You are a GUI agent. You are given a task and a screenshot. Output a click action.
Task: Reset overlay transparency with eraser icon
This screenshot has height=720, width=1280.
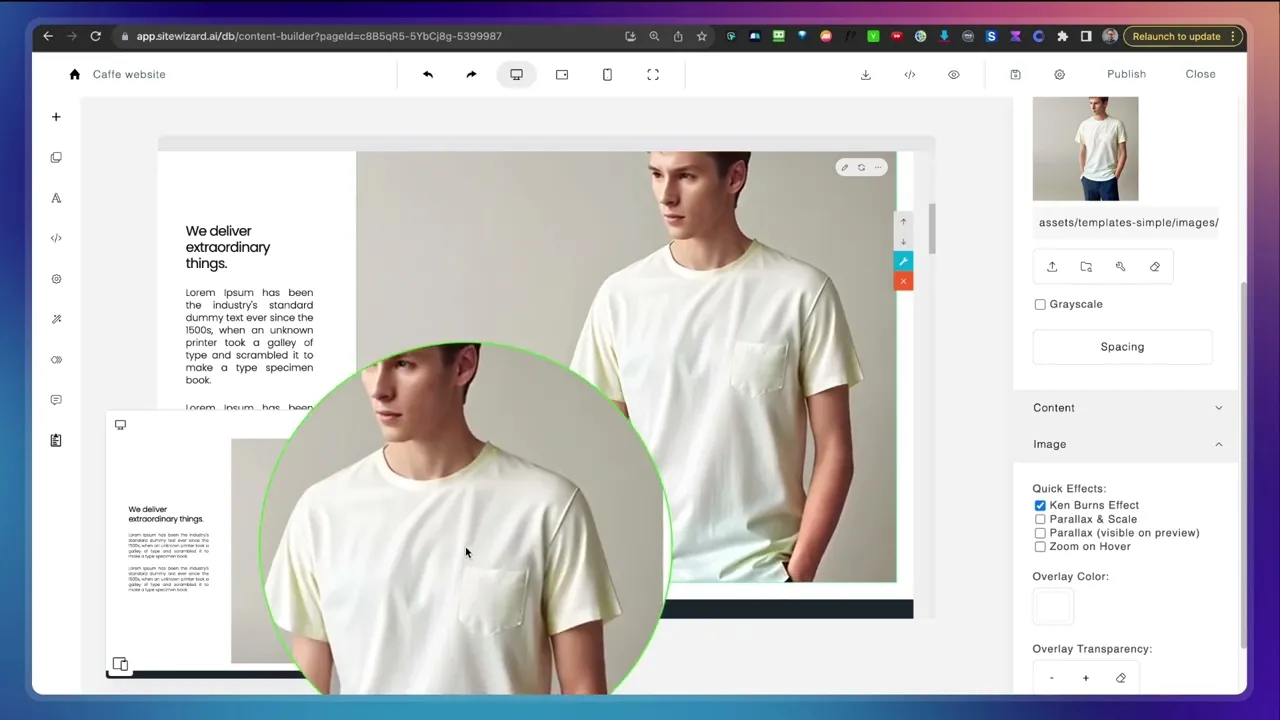pyautogui.click(x=1120, y=678)
